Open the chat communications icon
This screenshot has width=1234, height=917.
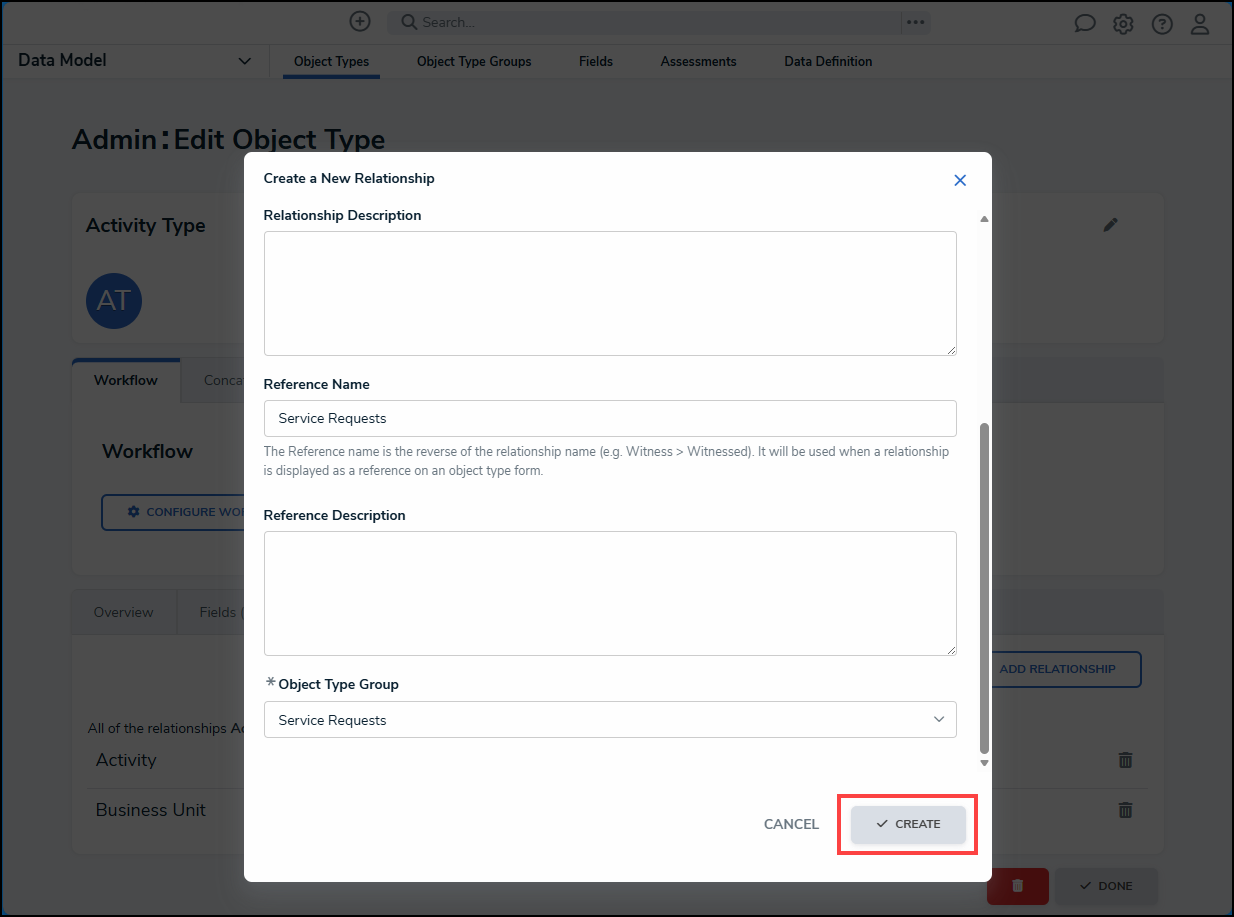point(1085,24)
